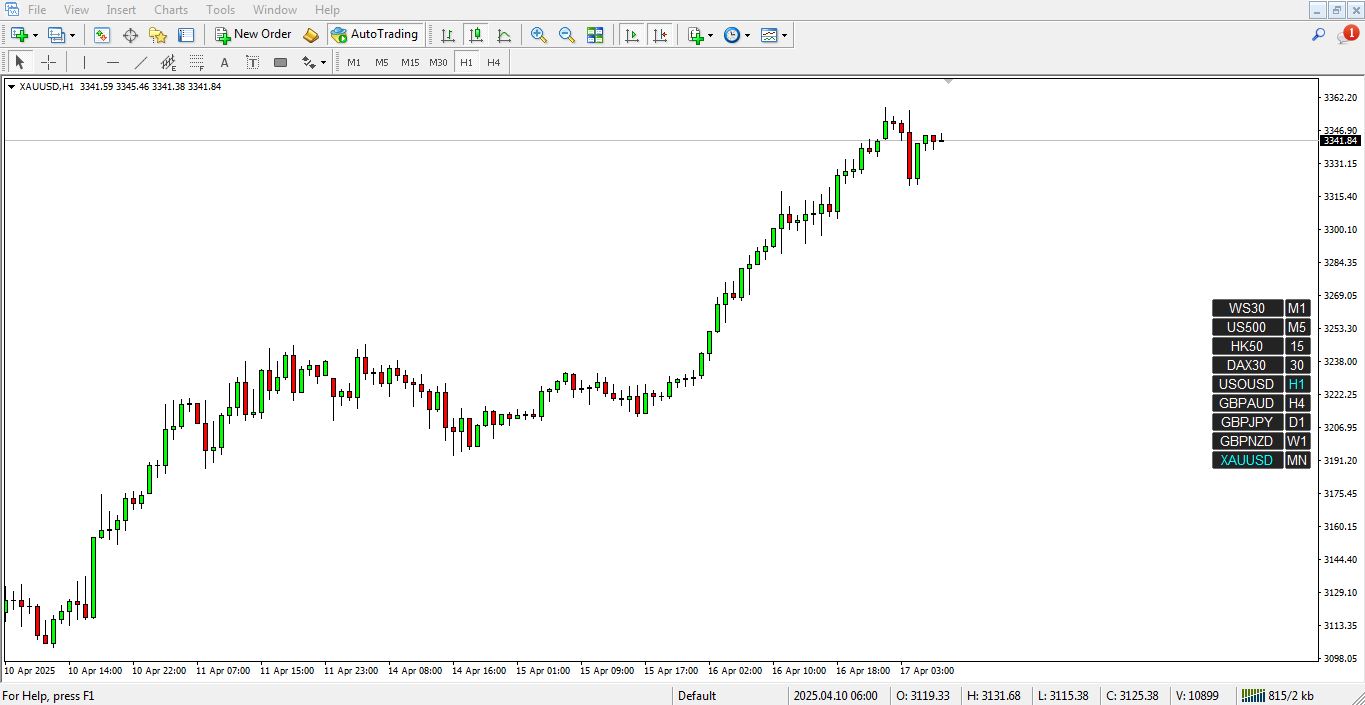Click the Default profile in the status bar

(x=697, y=696)
